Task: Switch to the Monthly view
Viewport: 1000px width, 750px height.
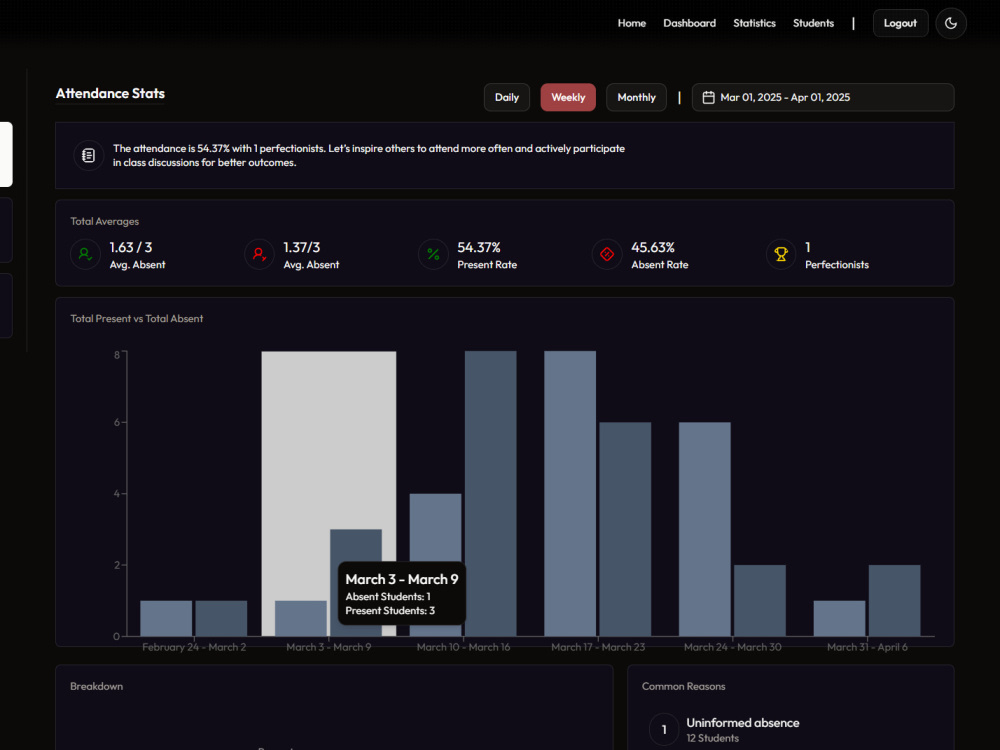Action: pos(636,98)
